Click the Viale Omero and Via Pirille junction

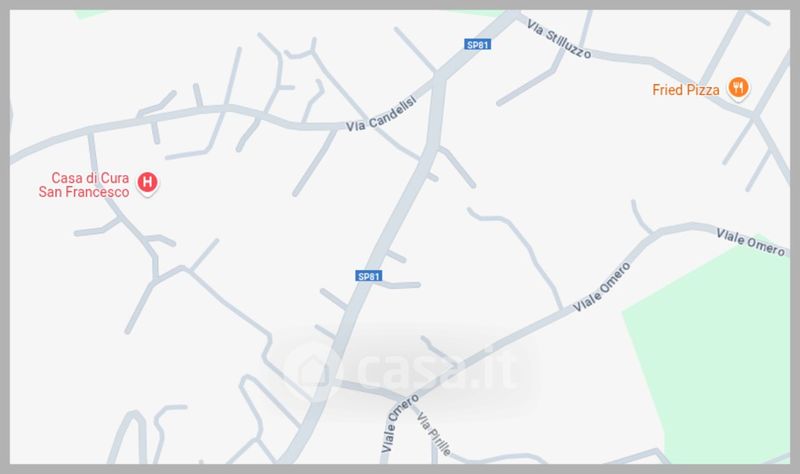click(410, 398)
